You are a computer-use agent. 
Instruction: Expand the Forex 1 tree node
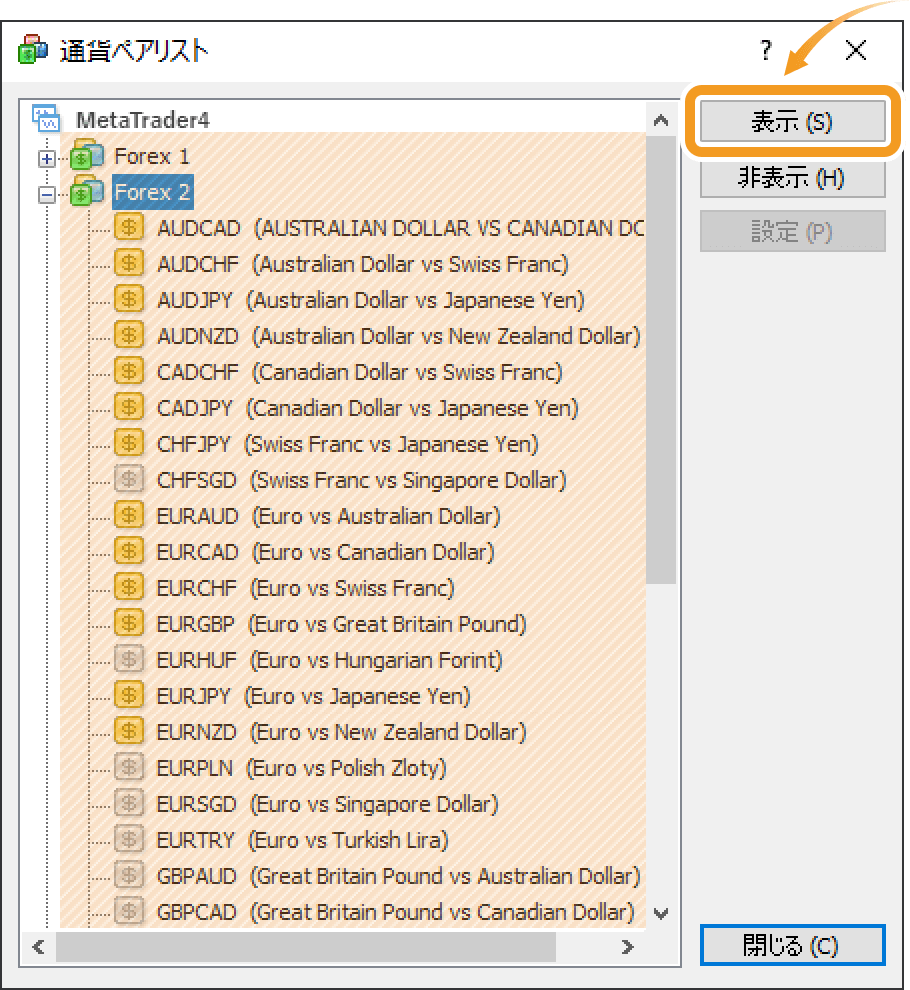click(46, 158)
